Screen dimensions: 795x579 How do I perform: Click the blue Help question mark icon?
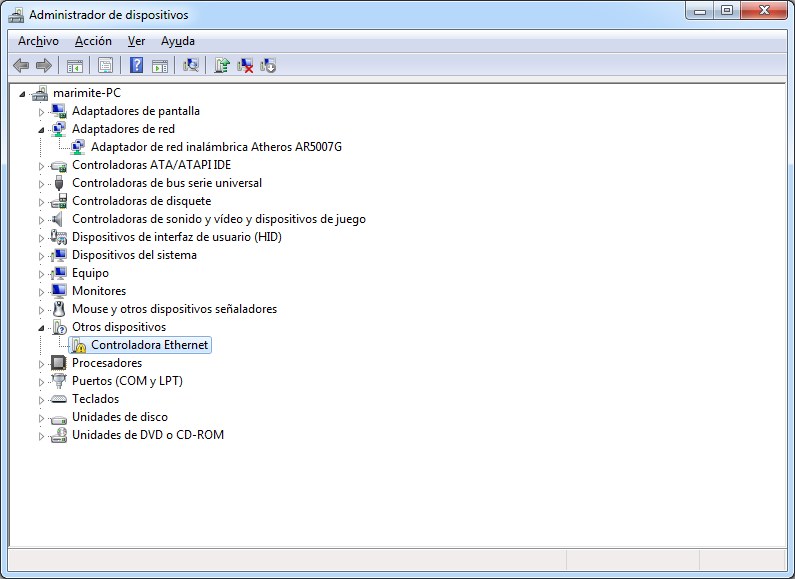point(136,65)
